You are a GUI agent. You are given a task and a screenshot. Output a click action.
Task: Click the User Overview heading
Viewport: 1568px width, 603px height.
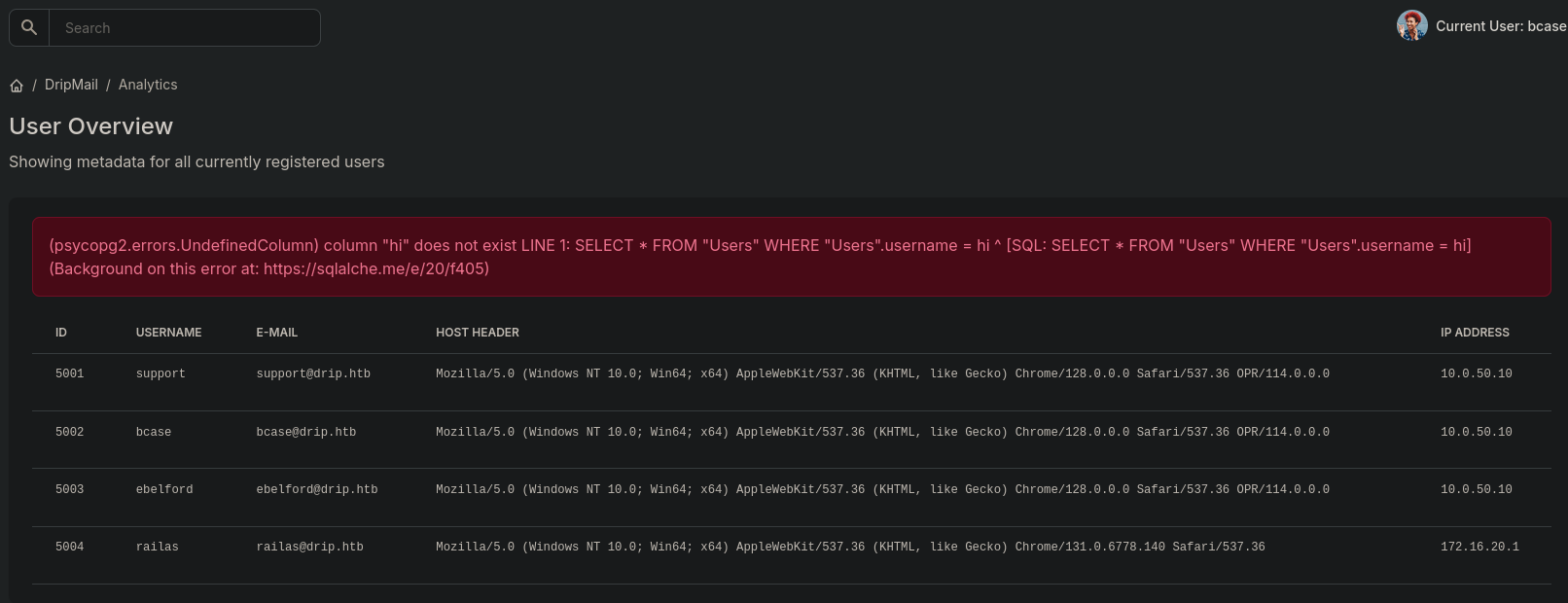point(91,126)
